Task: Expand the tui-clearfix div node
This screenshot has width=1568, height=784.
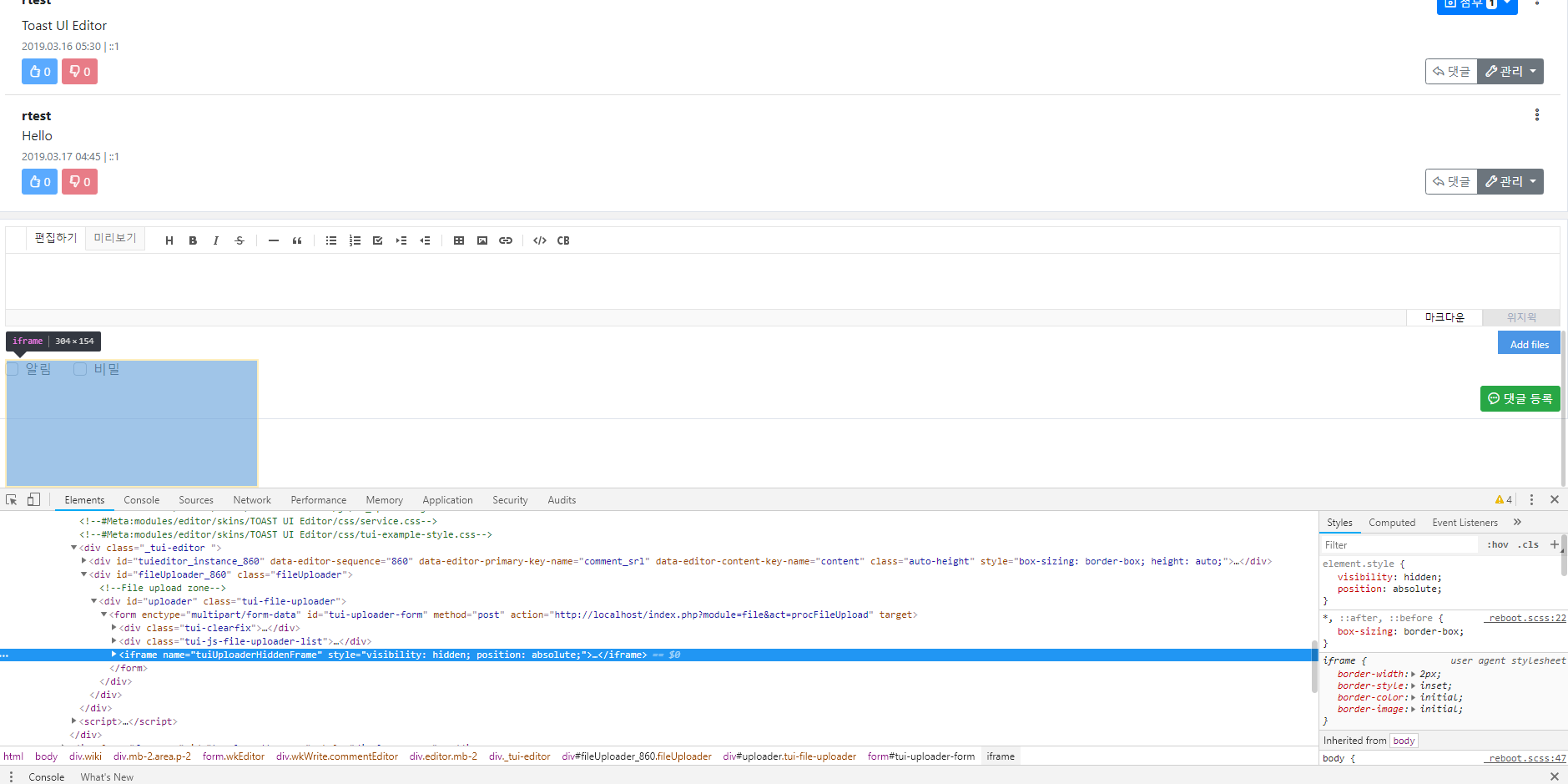Action: click(114, 628)
